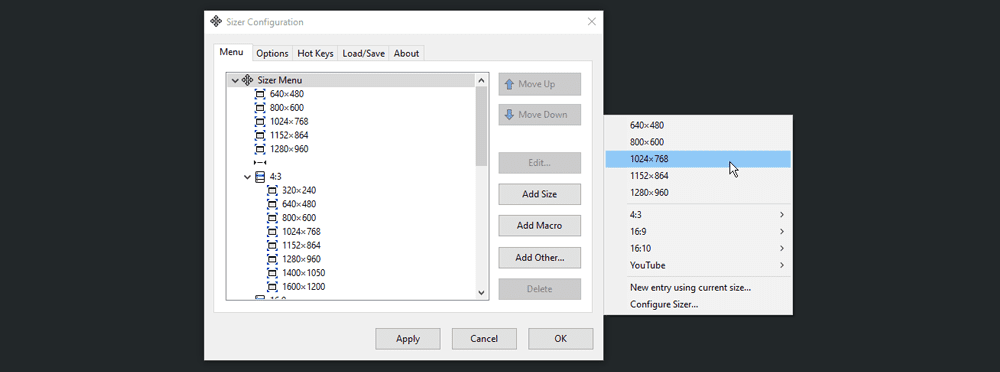Switch to the Hot Keys tab
This screenshot has height=372, width=1000.
[x=315, y=54]
